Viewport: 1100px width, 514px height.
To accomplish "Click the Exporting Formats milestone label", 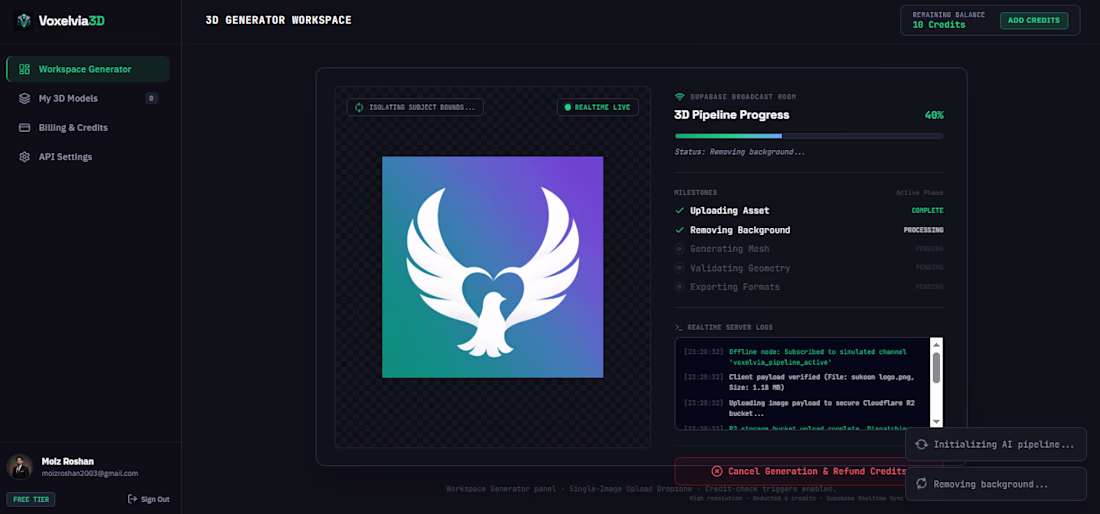I will 735,287.
